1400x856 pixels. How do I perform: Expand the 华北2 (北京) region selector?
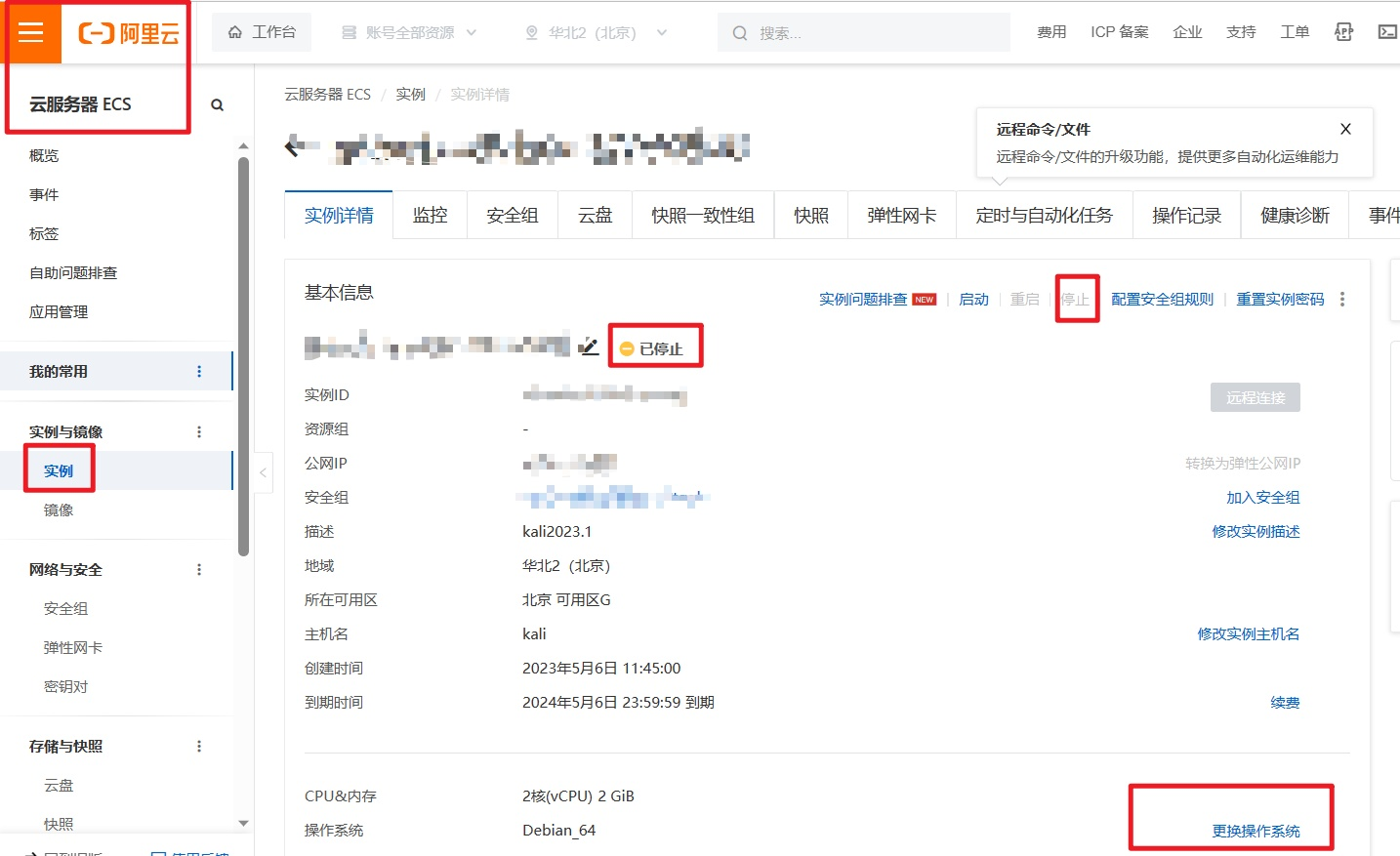tap(596, 32)
